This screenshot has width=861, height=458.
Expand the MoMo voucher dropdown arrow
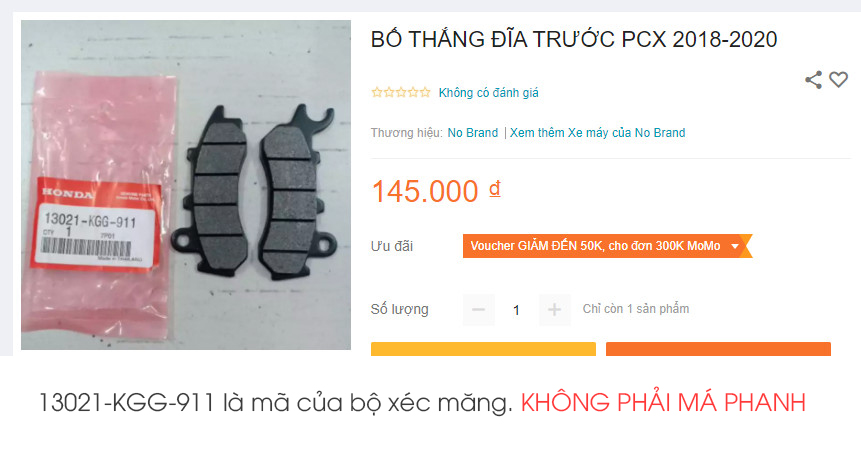click(x=735, y=246)
